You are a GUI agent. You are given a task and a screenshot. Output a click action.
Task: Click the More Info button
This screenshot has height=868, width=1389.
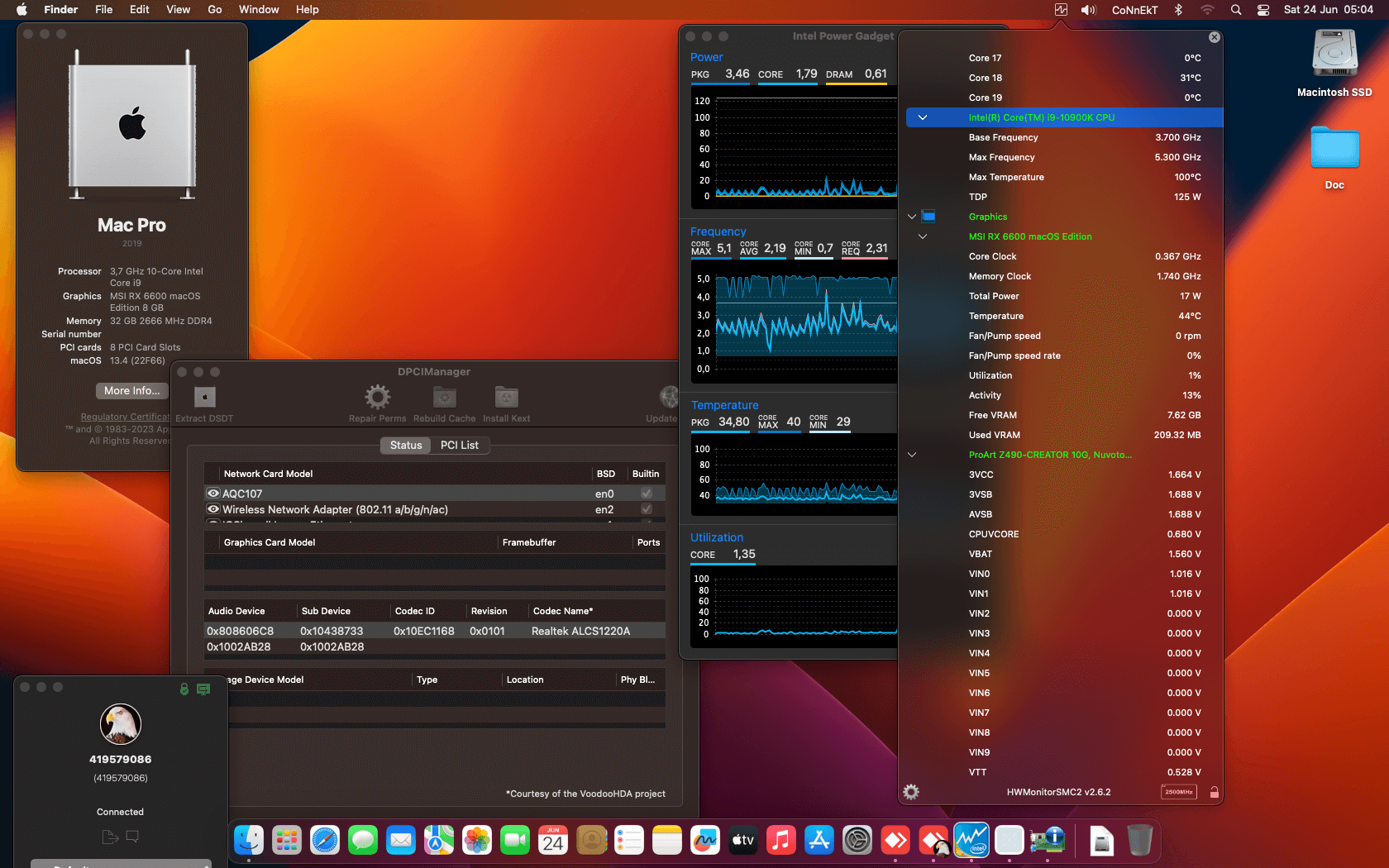(x=131, y=390)
